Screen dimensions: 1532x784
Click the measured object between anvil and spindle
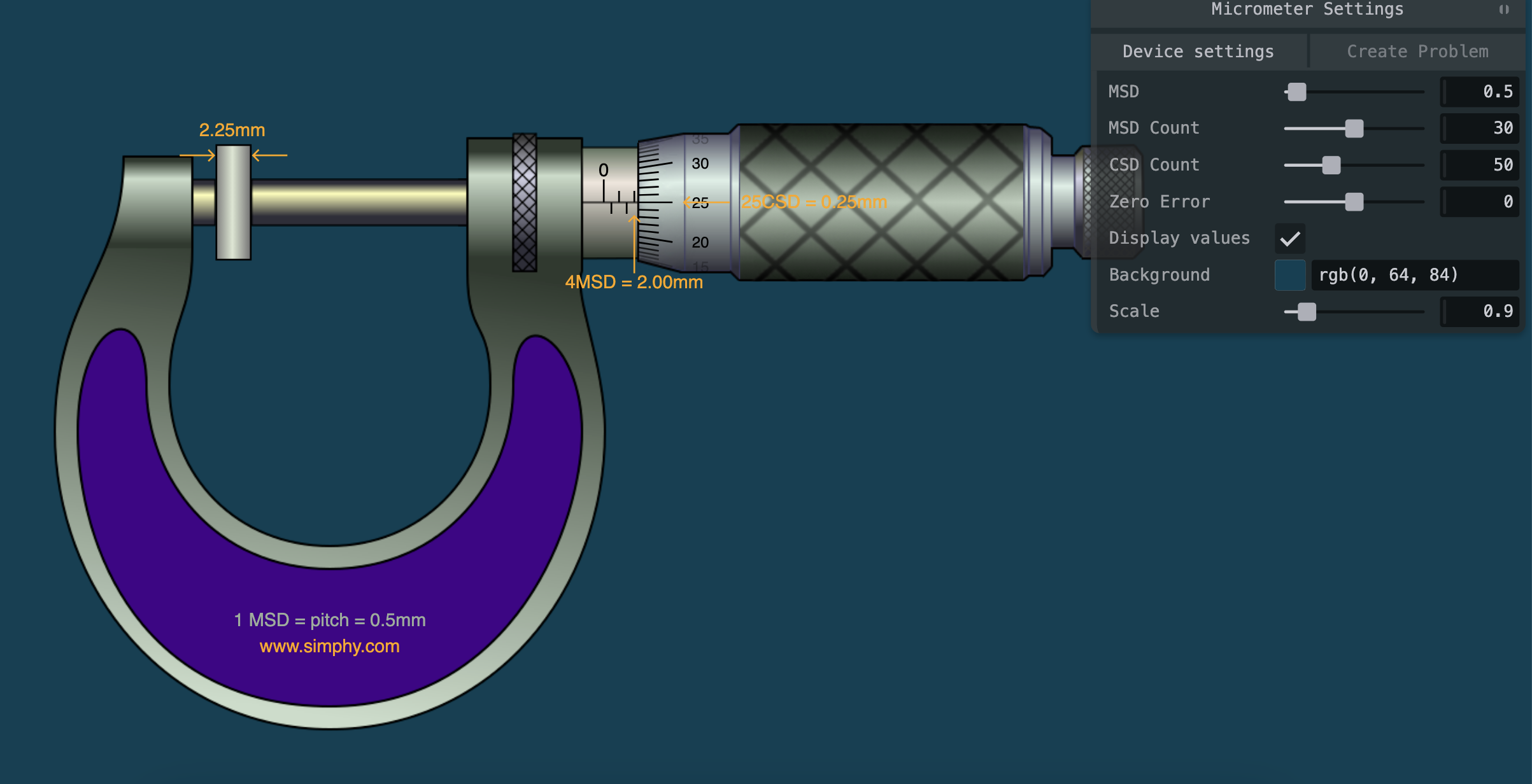[234, 202]
